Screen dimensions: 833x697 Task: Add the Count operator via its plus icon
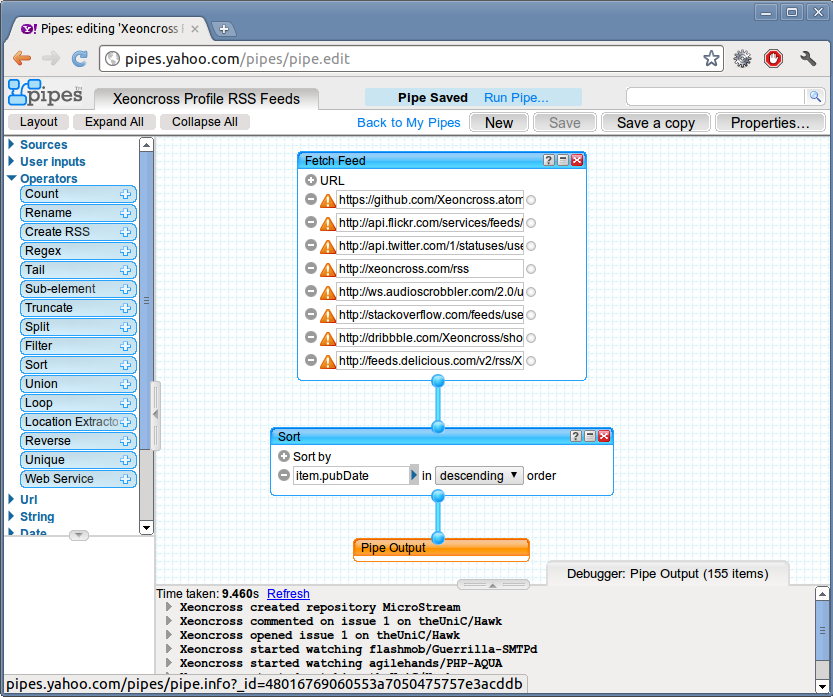click(125, 194)
